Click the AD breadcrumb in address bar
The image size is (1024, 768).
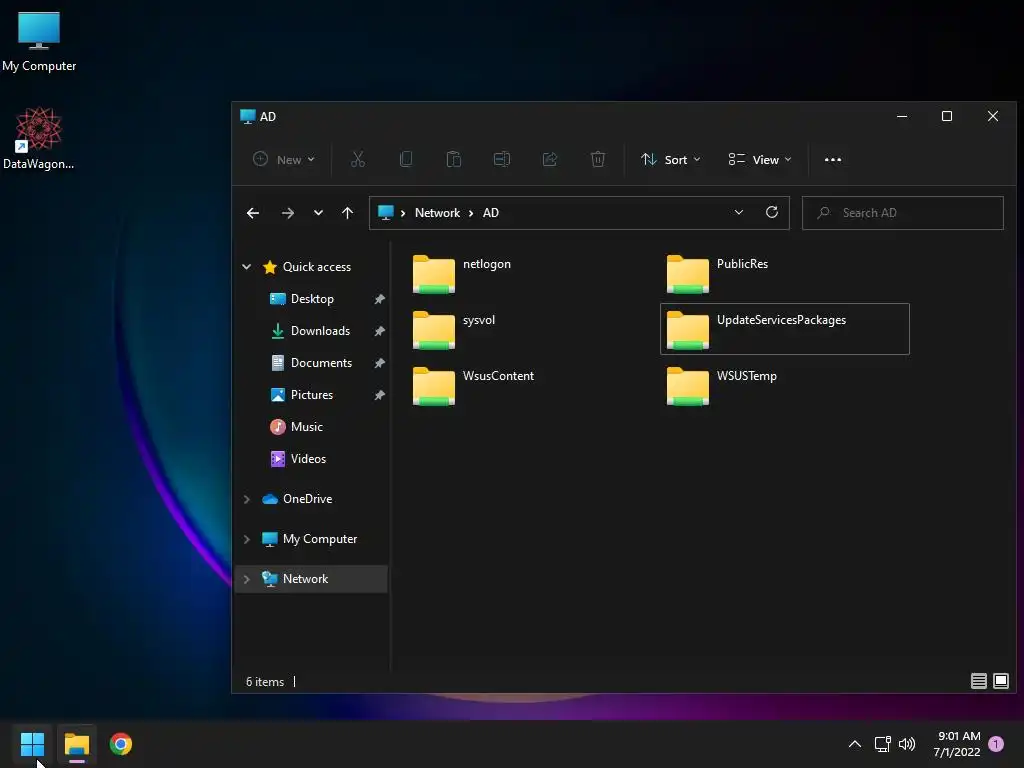tap(490, 213)
